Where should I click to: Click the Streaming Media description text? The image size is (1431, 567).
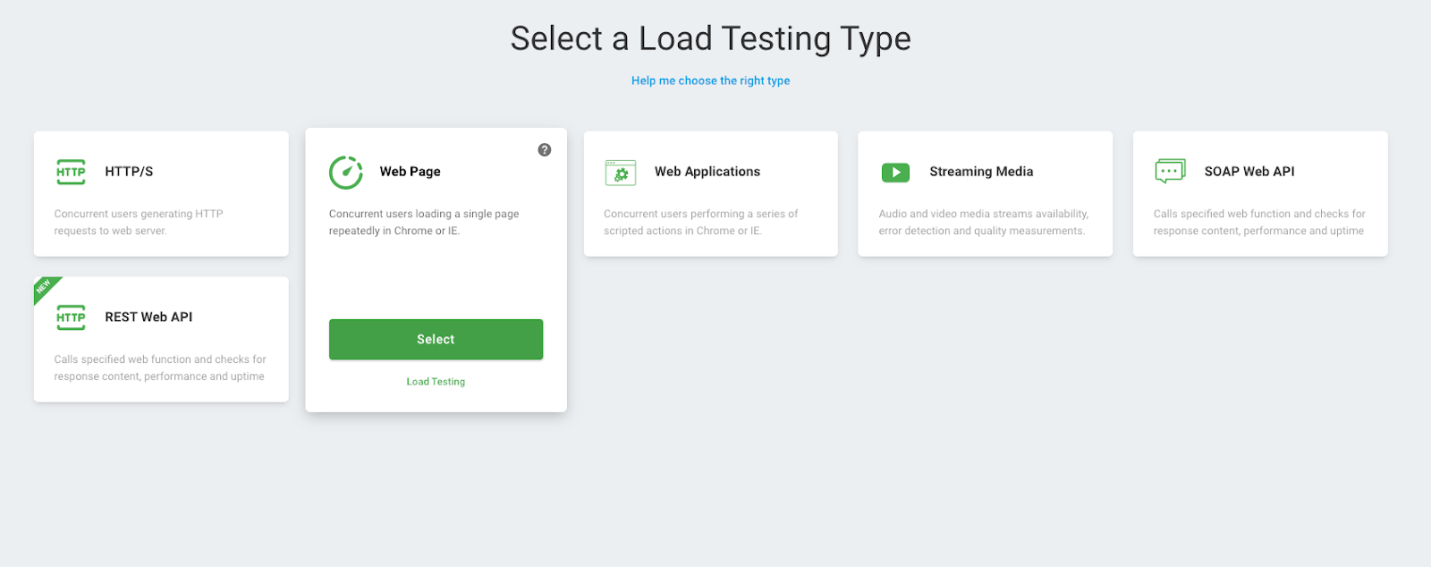pyautogui.click(x=982, y=222)
